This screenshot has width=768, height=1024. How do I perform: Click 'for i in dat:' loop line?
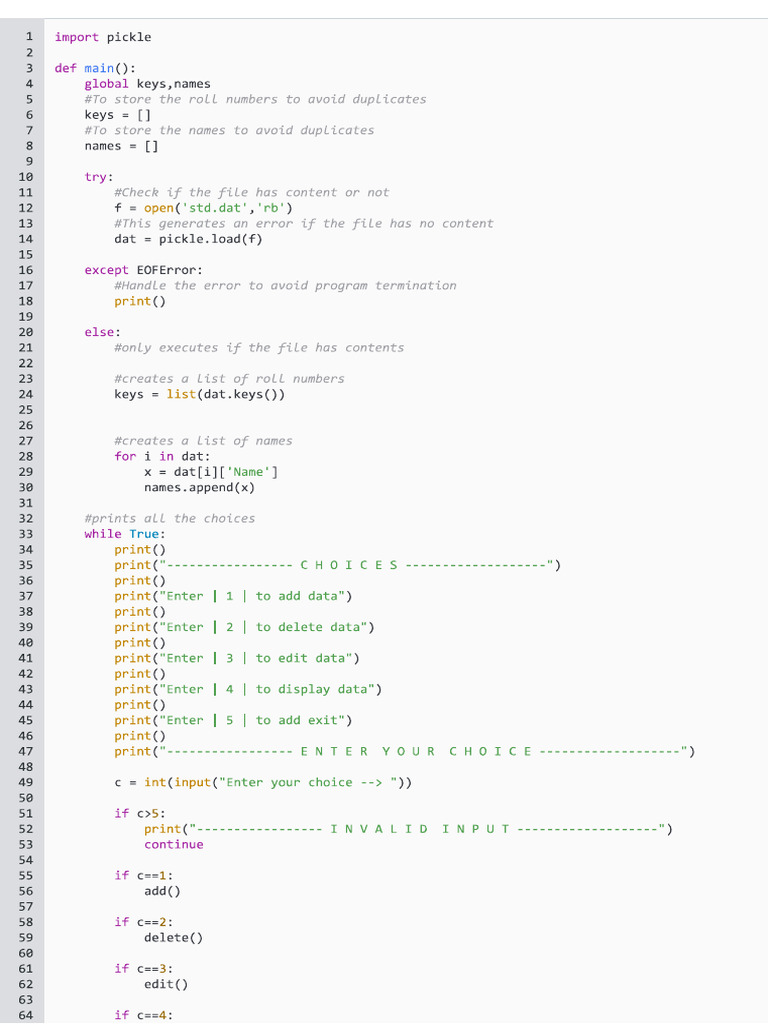click(x=163, y=456)
